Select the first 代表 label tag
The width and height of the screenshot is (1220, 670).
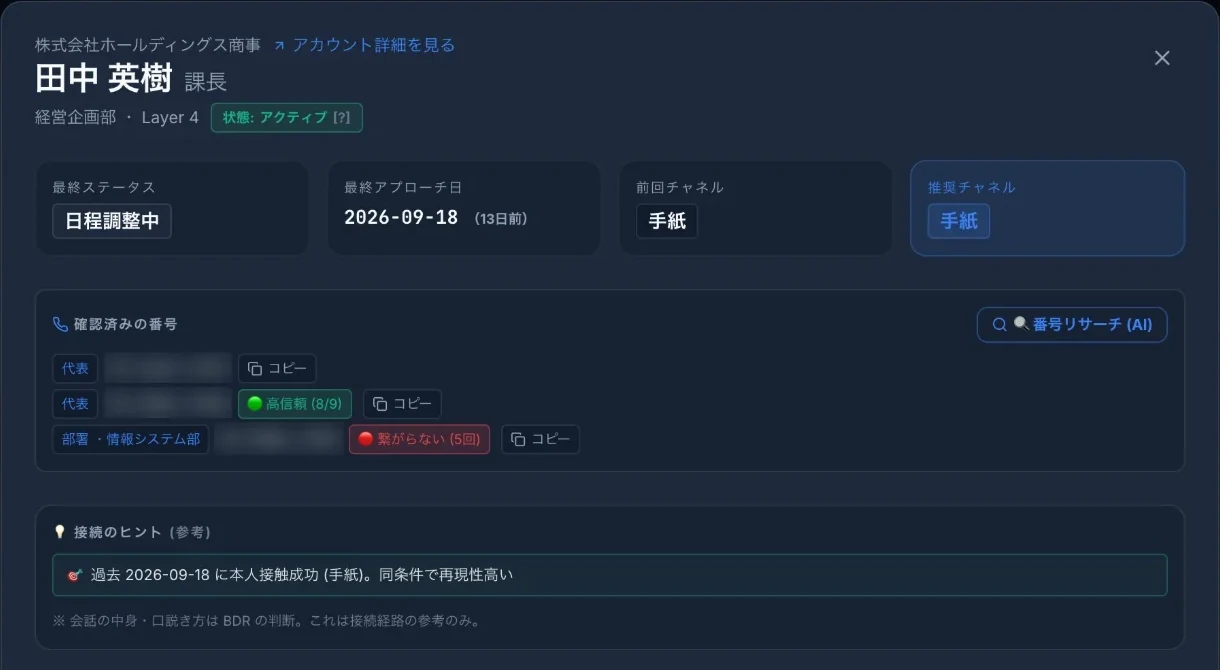click(75, 368)
